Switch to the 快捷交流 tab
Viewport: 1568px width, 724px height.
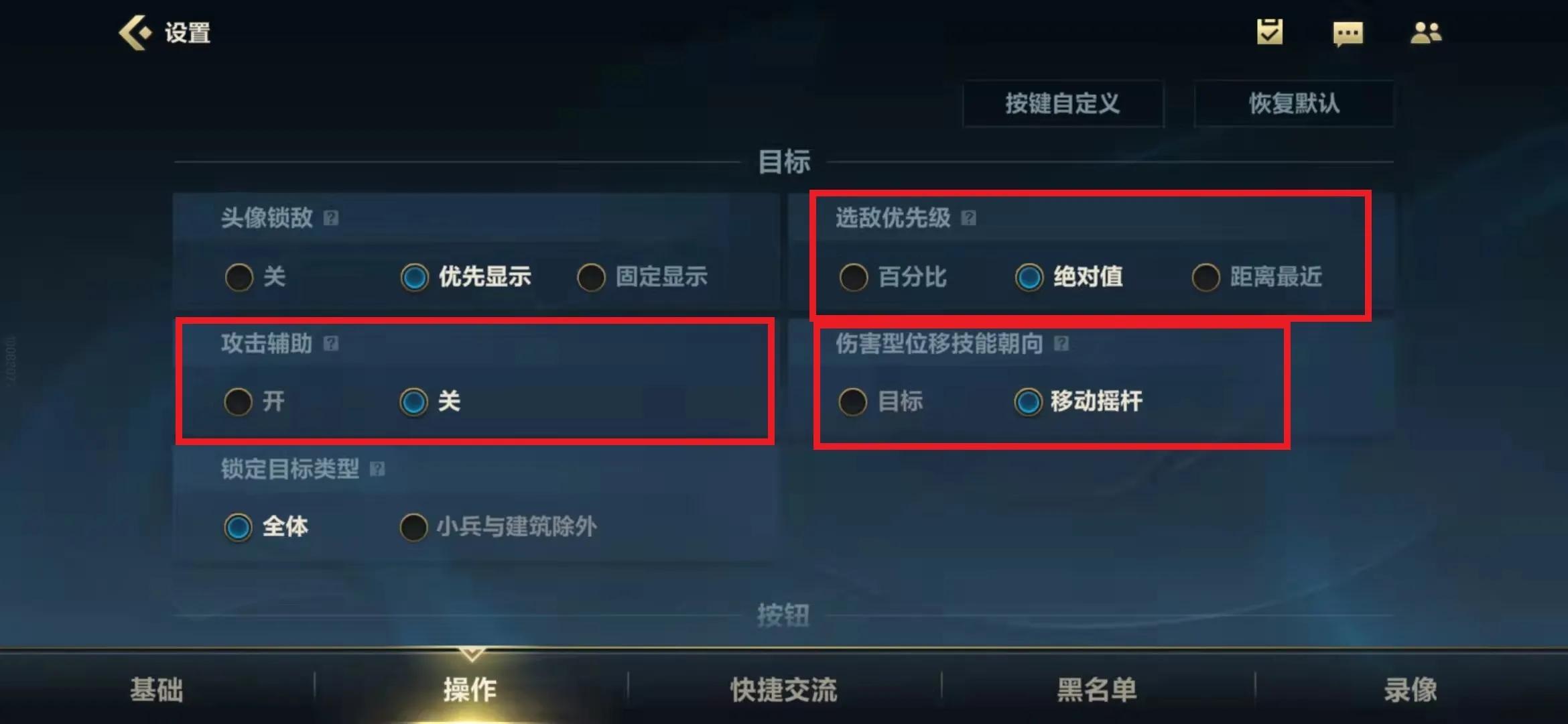pos(783,689)
